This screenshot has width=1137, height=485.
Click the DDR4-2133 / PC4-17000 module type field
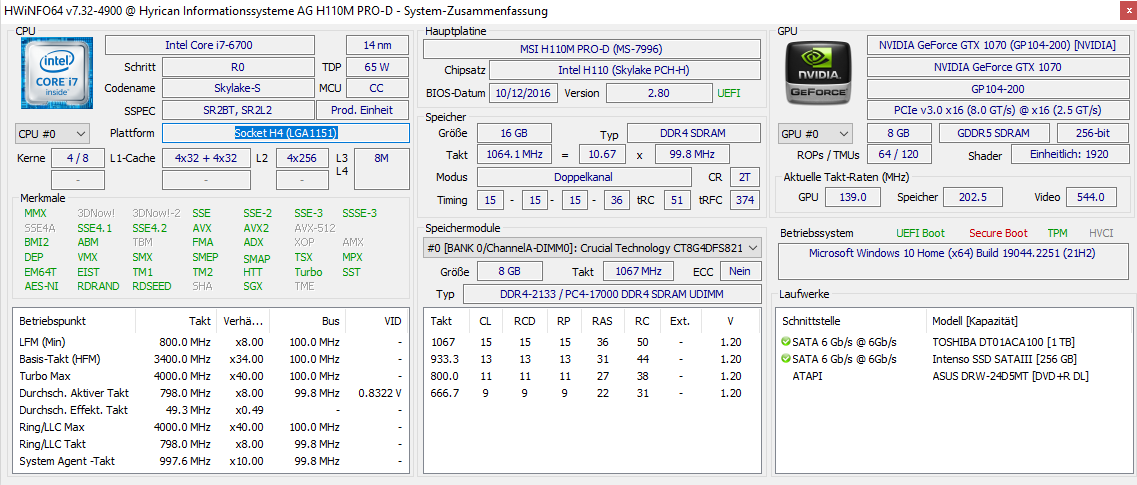611,294
